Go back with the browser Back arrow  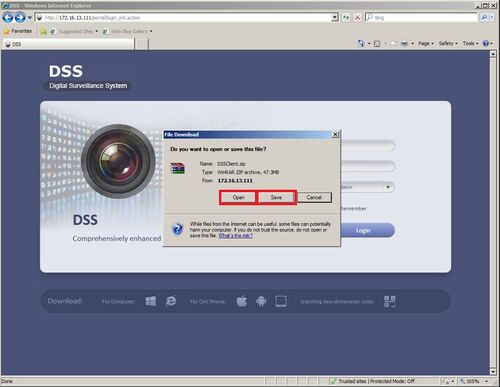[x=8, y=17]
